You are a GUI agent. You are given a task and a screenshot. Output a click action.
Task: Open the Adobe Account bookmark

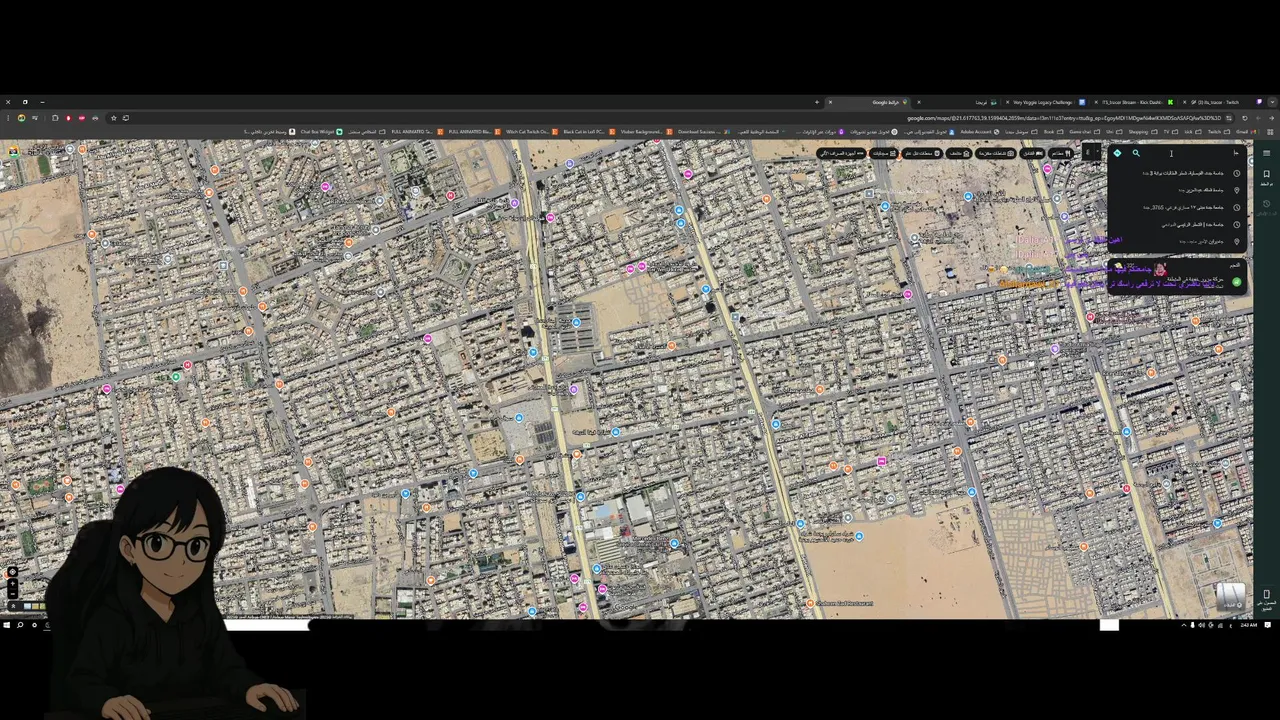point(980,132)
